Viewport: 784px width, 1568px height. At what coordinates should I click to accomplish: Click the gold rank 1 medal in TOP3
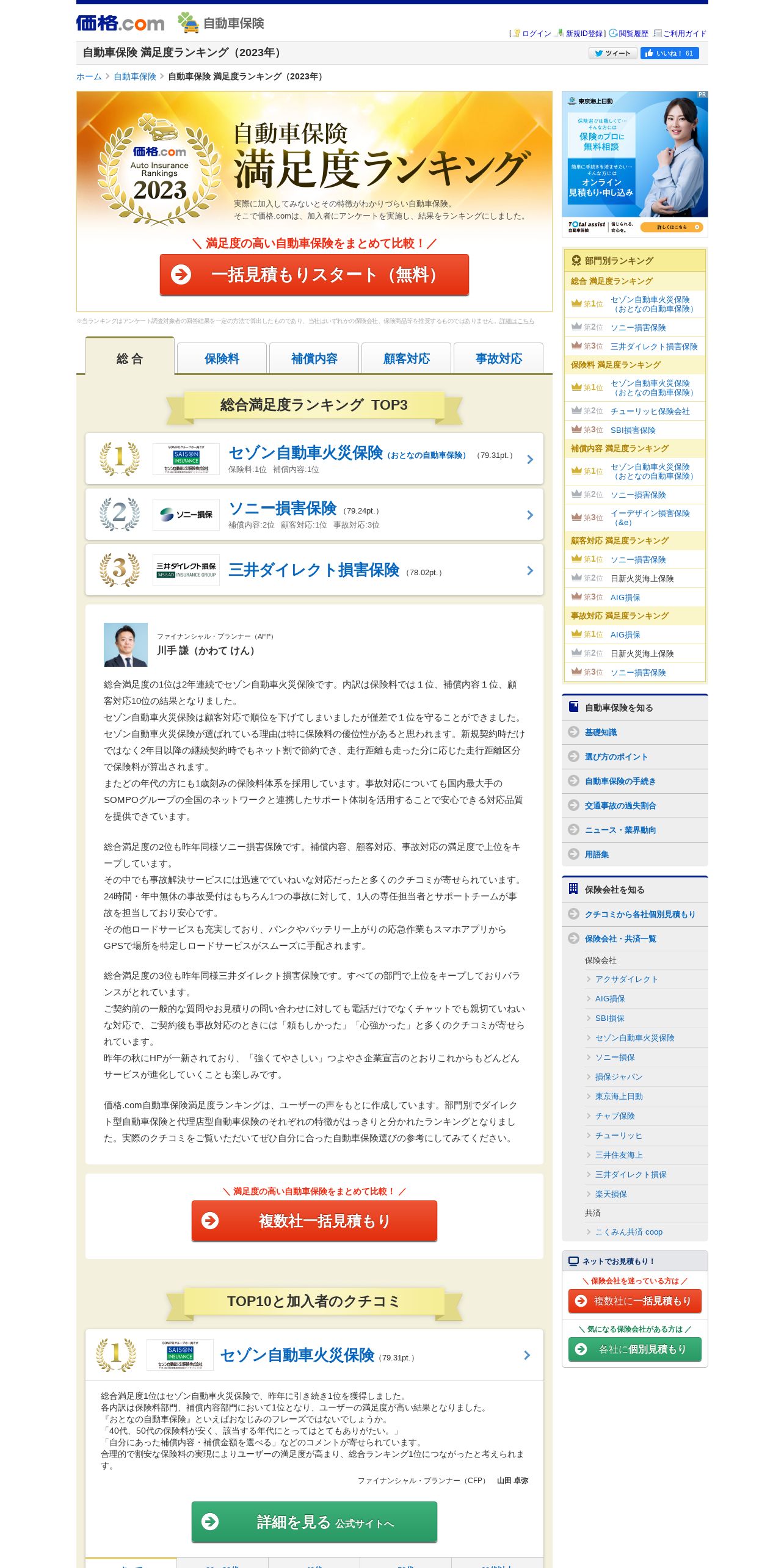point(120,459)
